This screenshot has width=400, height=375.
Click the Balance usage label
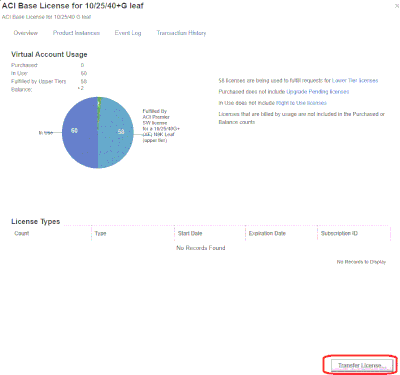[22, 90]
